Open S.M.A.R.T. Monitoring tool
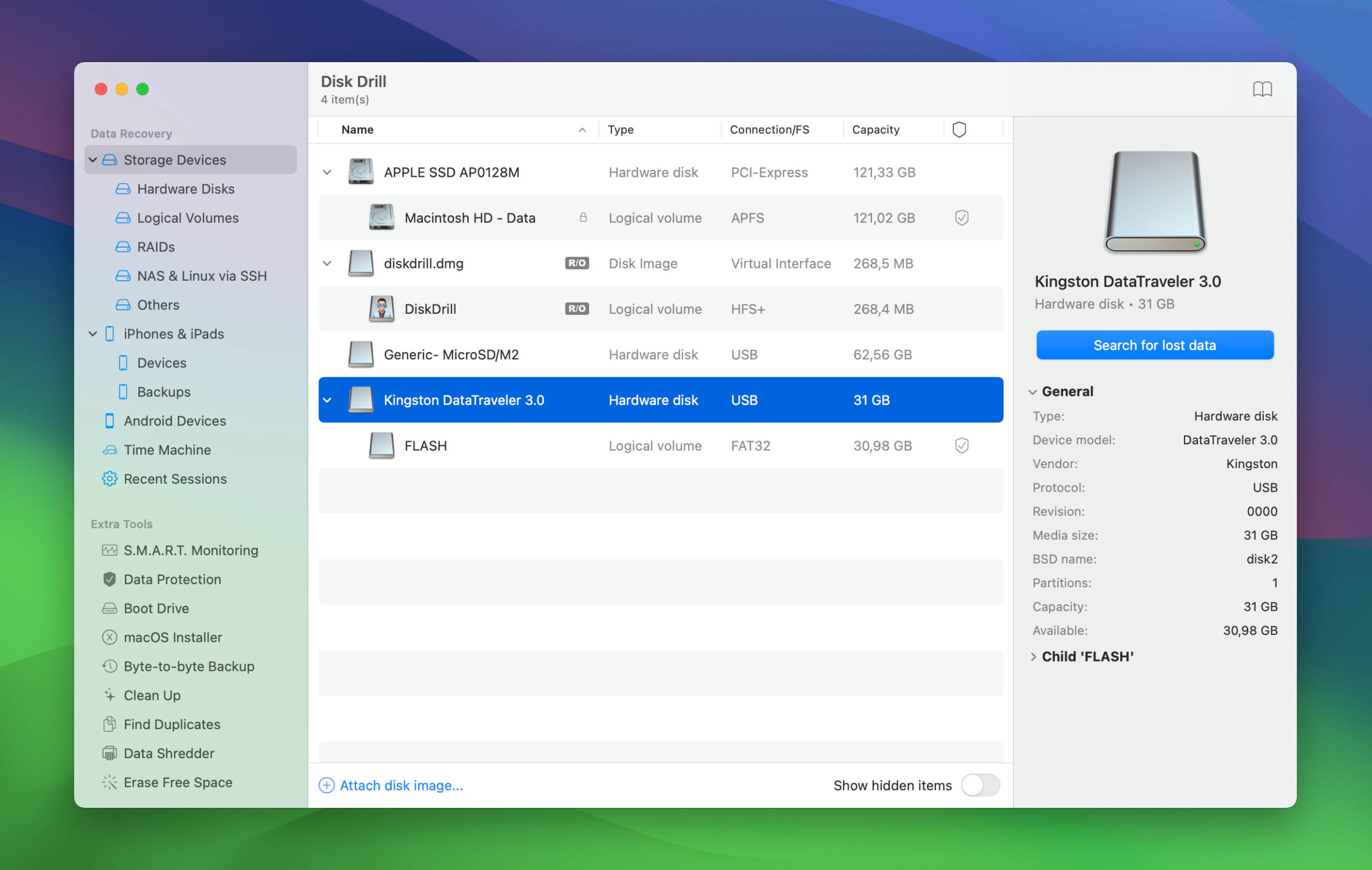Viewport: 1372px width, 870px height. pos(190,550)
